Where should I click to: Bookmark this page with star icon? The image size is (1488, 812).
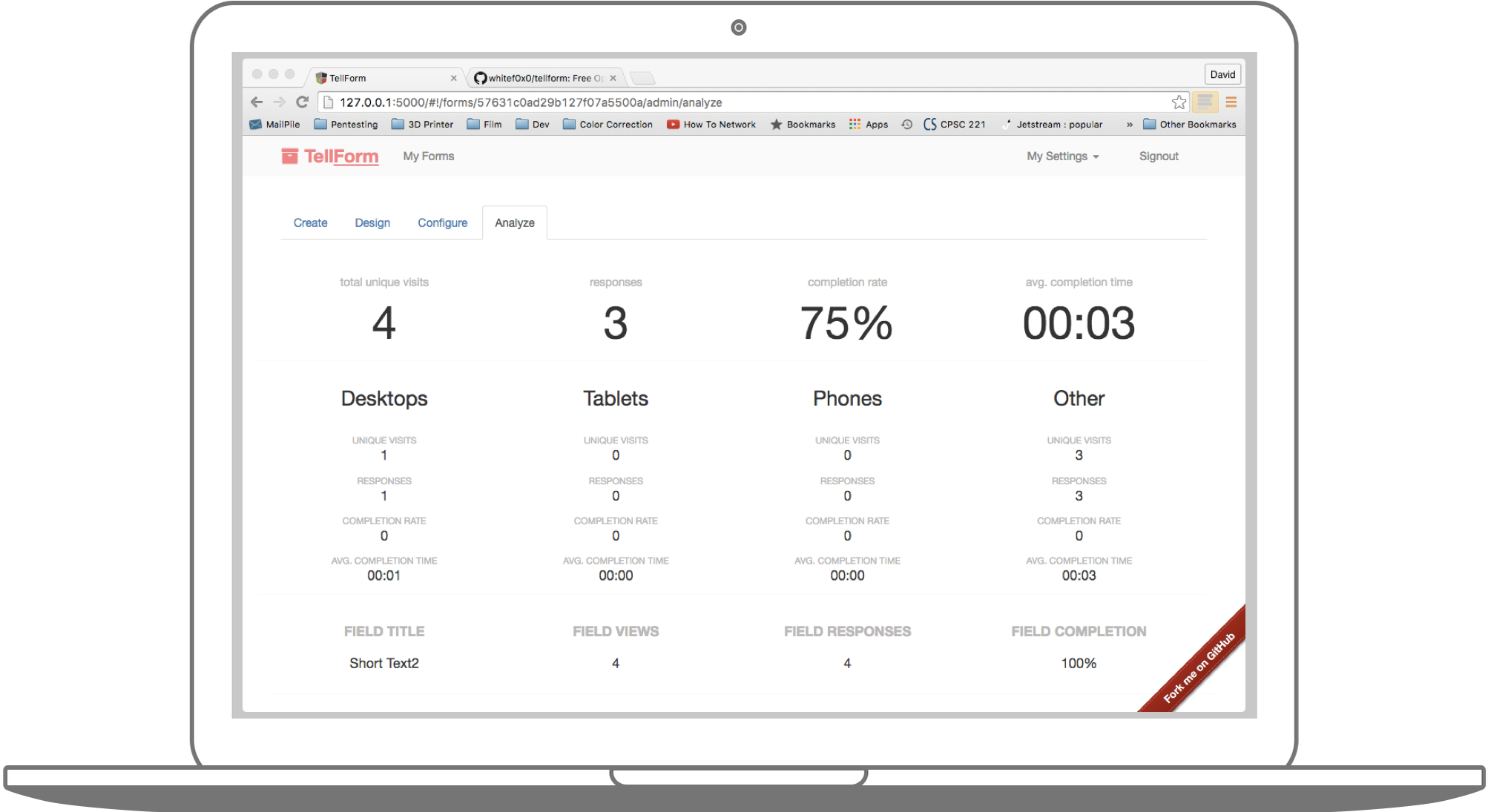[x=1179, y=102]
